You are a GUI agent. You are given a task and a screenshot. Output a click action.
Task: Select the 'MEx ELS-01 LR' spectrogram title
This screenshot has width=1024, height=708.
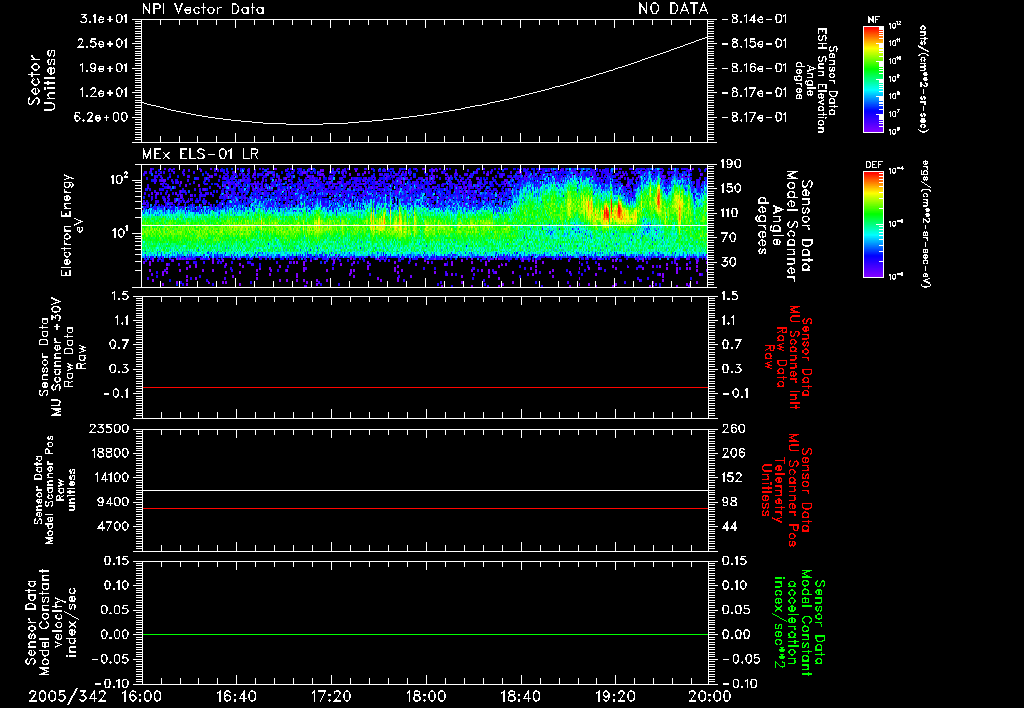point(200,154)
